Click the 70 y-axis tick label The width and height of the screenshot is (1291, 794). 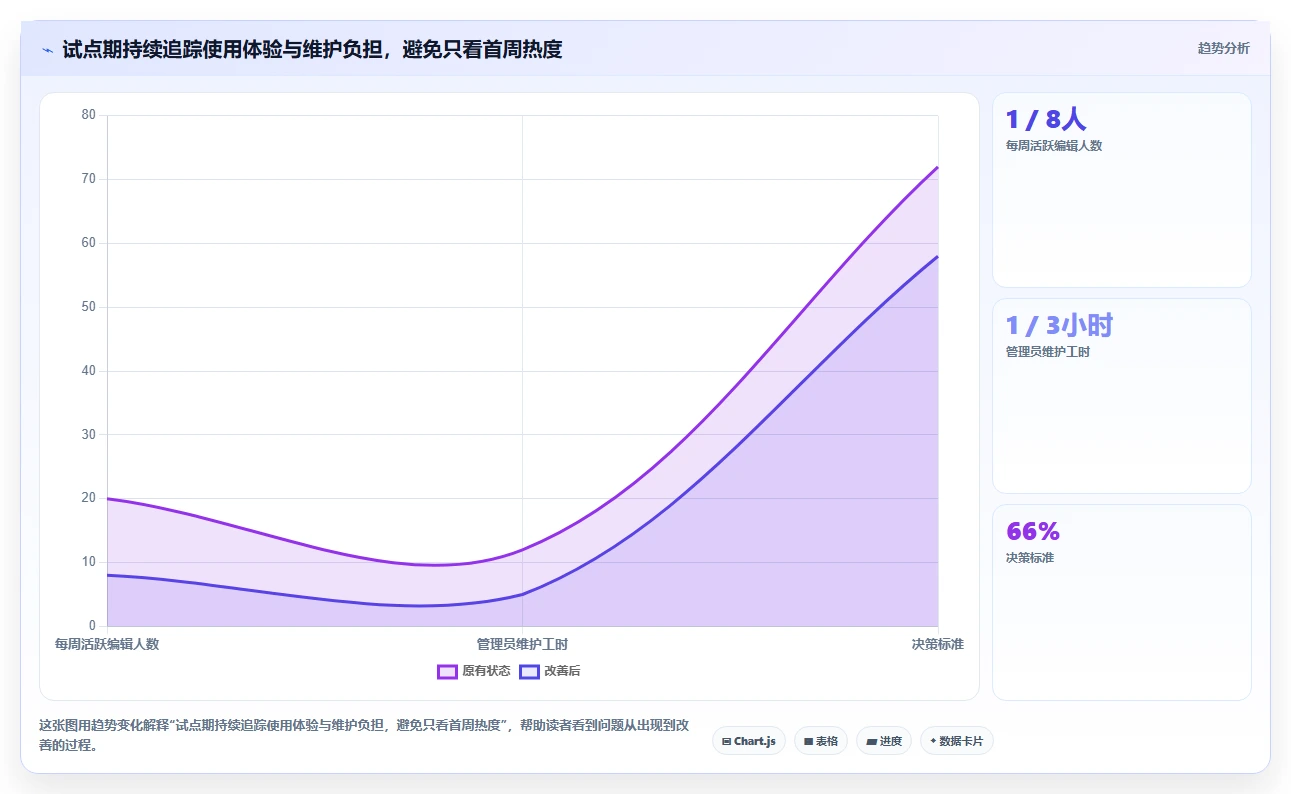[89, 179]
